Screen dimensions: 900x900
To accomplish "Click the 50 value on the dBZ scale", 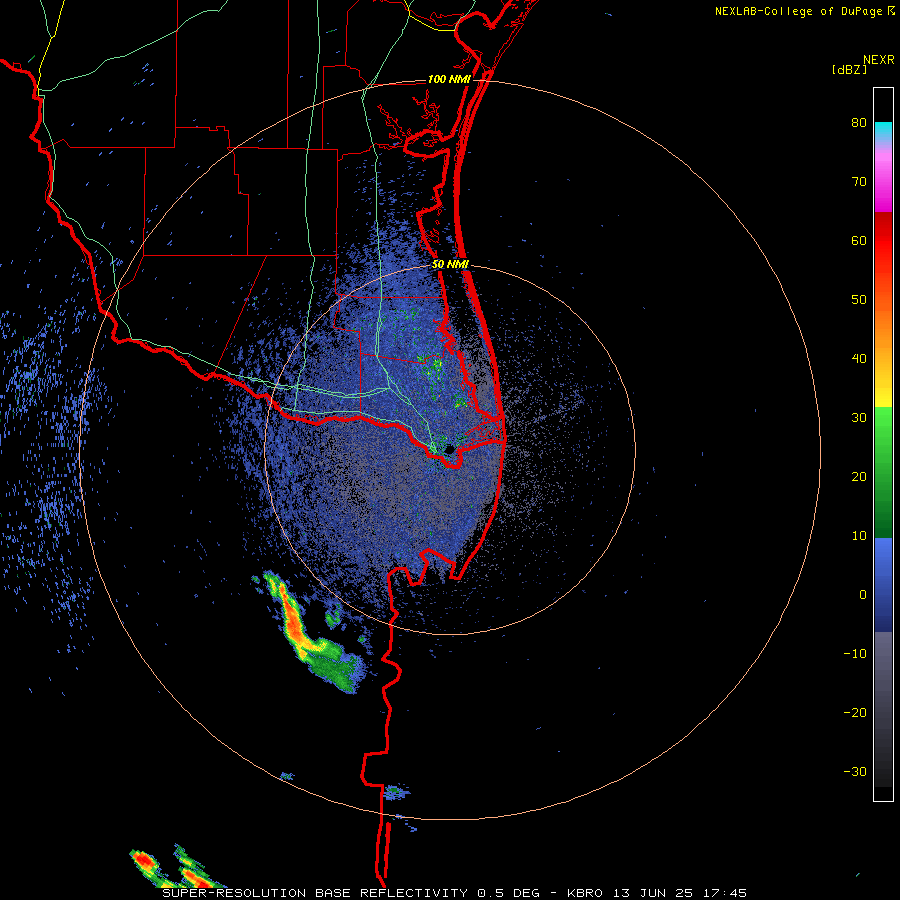I will click(x=859, y=300).
